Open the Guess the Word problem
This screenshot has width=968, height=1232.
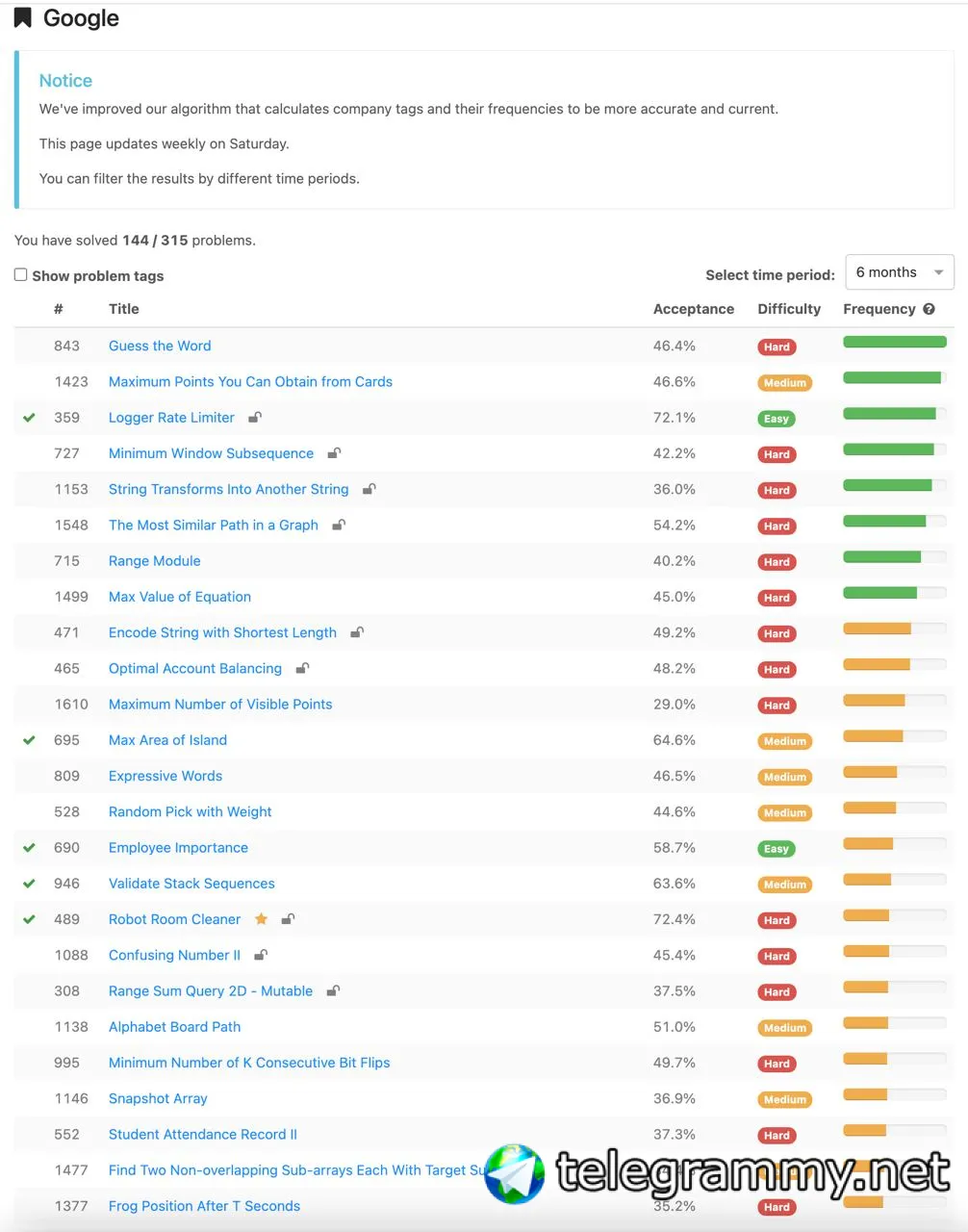(x=160, y=346)
